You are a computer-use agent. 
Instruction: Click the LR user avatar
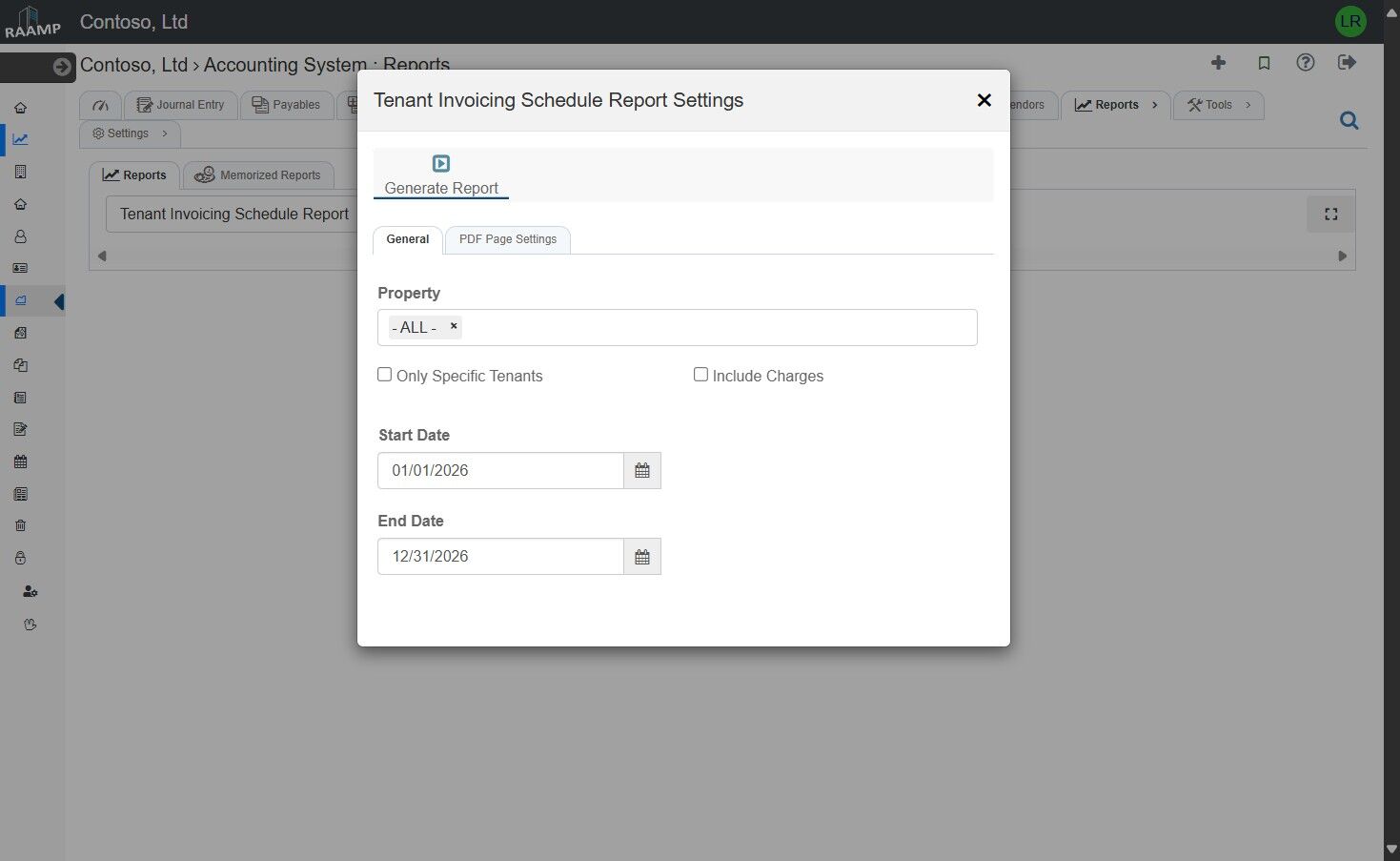click(x=1350, y=21)
